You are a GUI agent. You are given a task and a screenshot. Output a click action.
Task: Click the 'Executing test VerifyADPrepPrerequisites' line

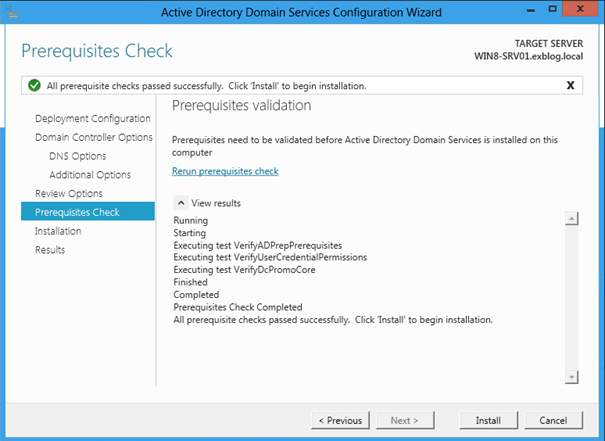point(258,245)
